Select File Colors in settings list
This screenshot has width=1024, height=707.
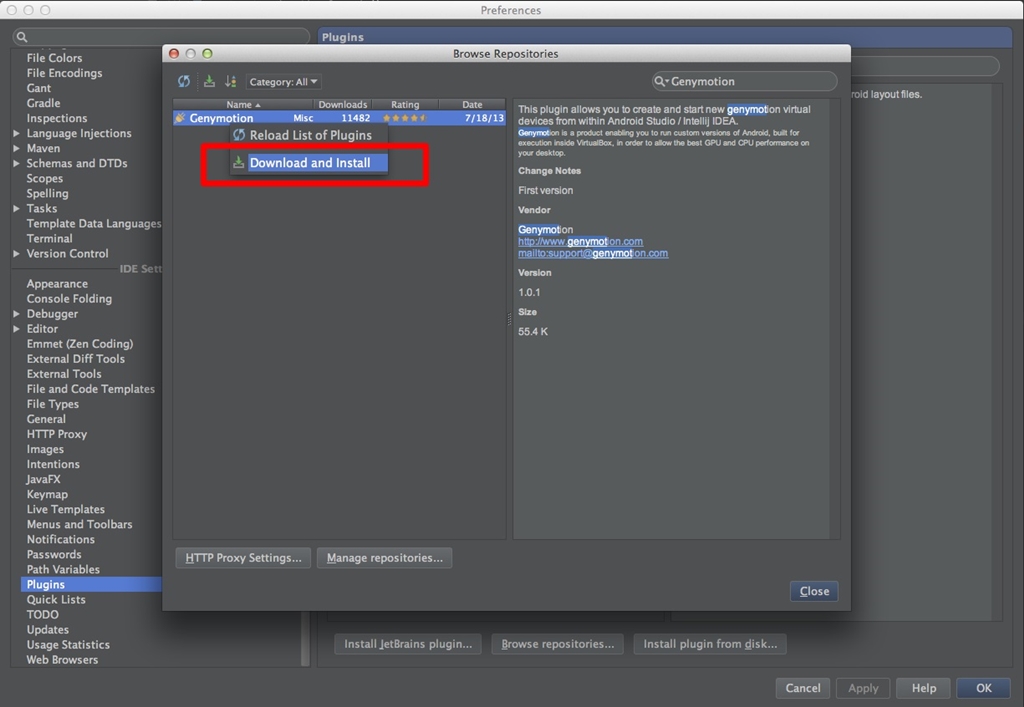pyautogui.click(x=54, y=58)
